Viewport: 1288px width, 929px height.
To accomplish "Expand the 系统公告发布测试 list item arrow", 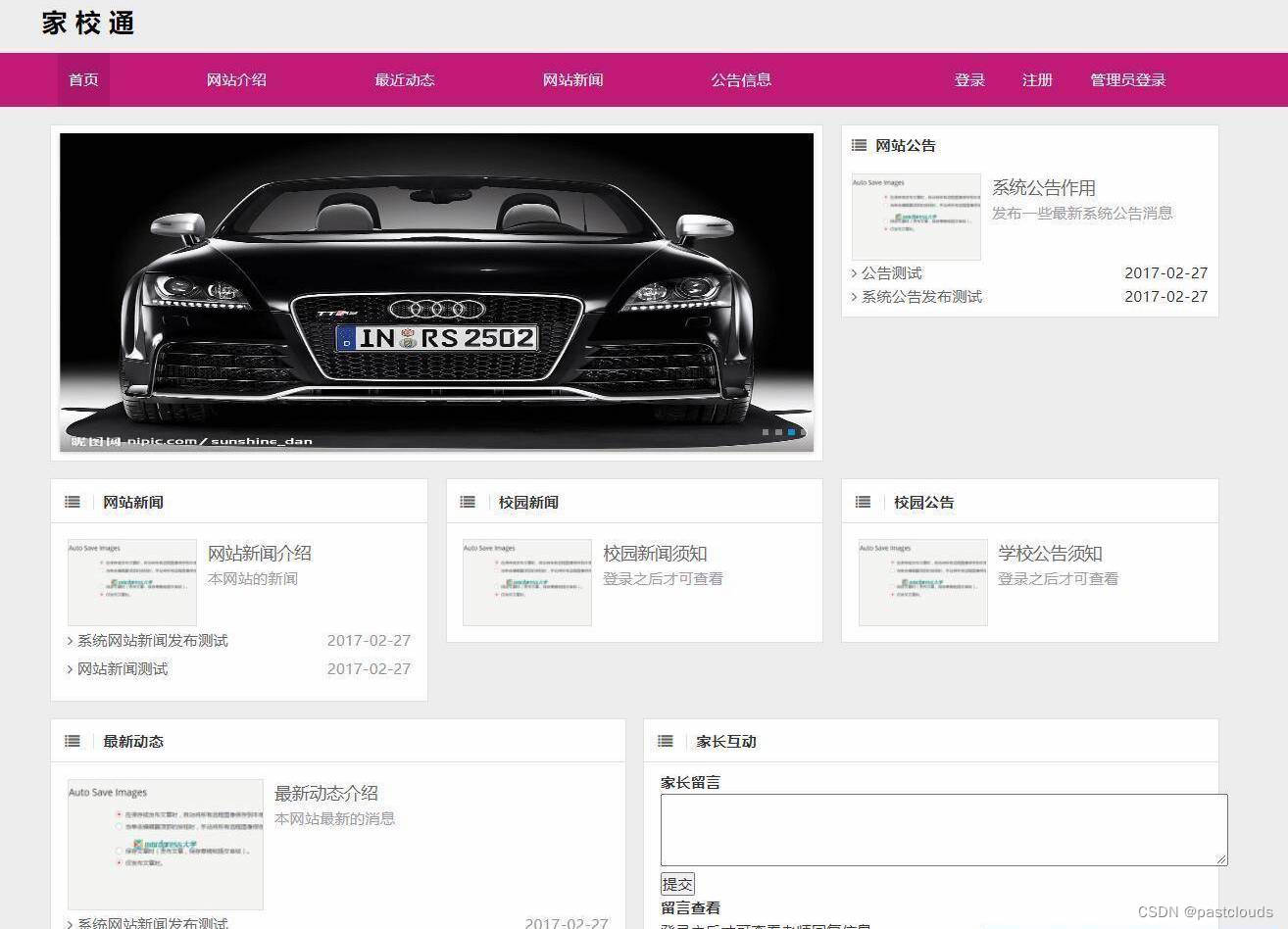I will pyautogui.click(x=854, y=296).
